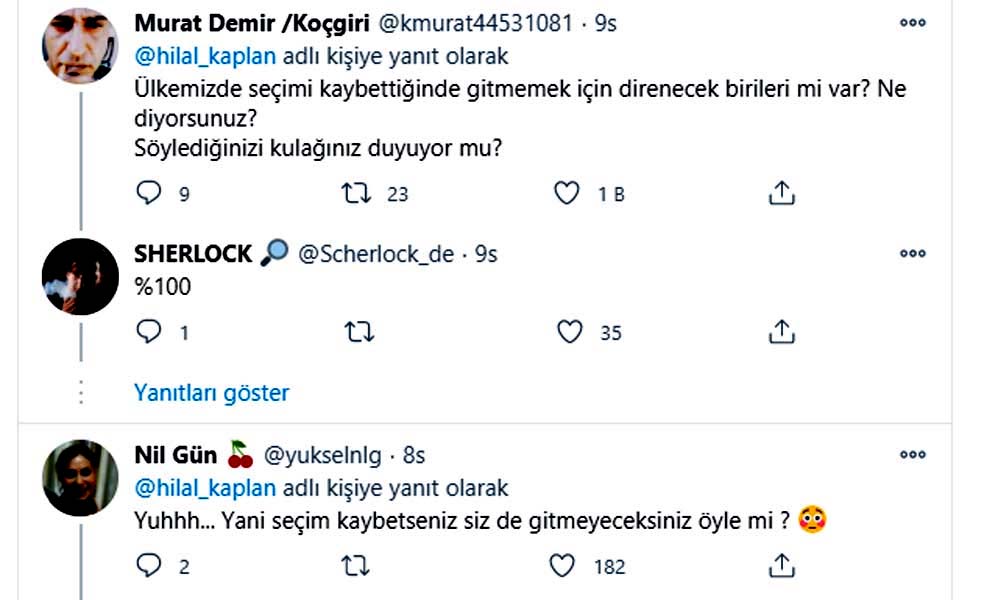The image size is (1000, 600).
Task: Open @hilal_kaplan mention in Murat's tweet
Action: pos(190,57)
